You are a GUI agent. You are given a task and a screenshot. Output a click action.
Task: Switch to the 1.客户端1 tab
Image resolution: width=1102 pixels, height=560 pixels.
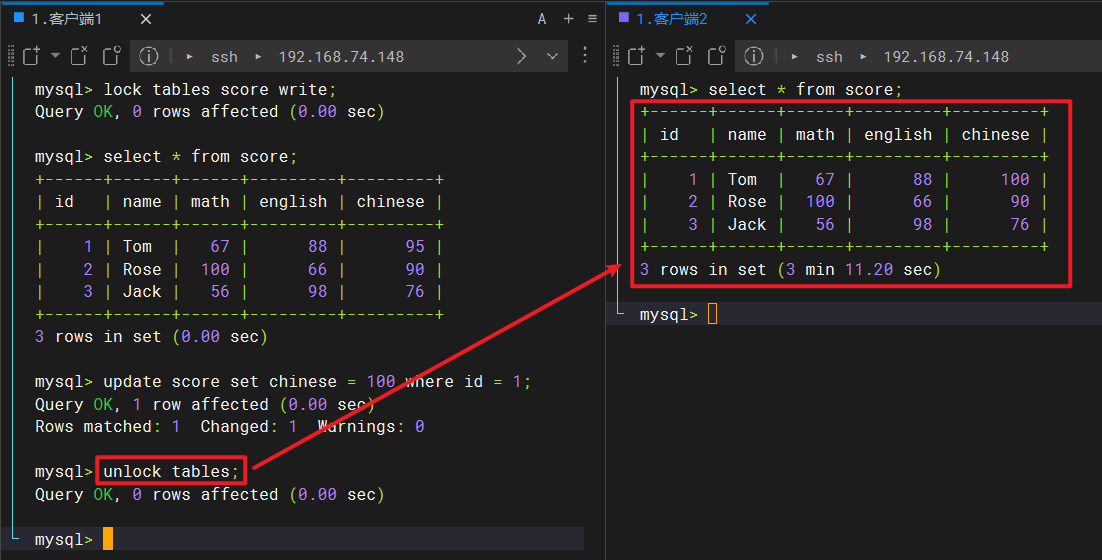[x=67, y=19]
